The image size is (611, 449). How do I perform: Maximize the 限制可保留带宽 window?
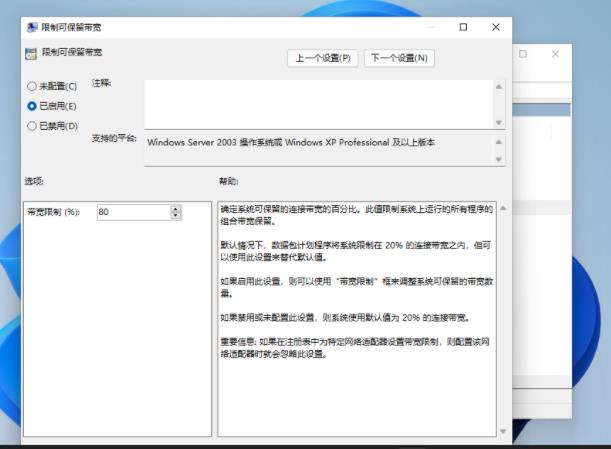(x=463, y=28)
